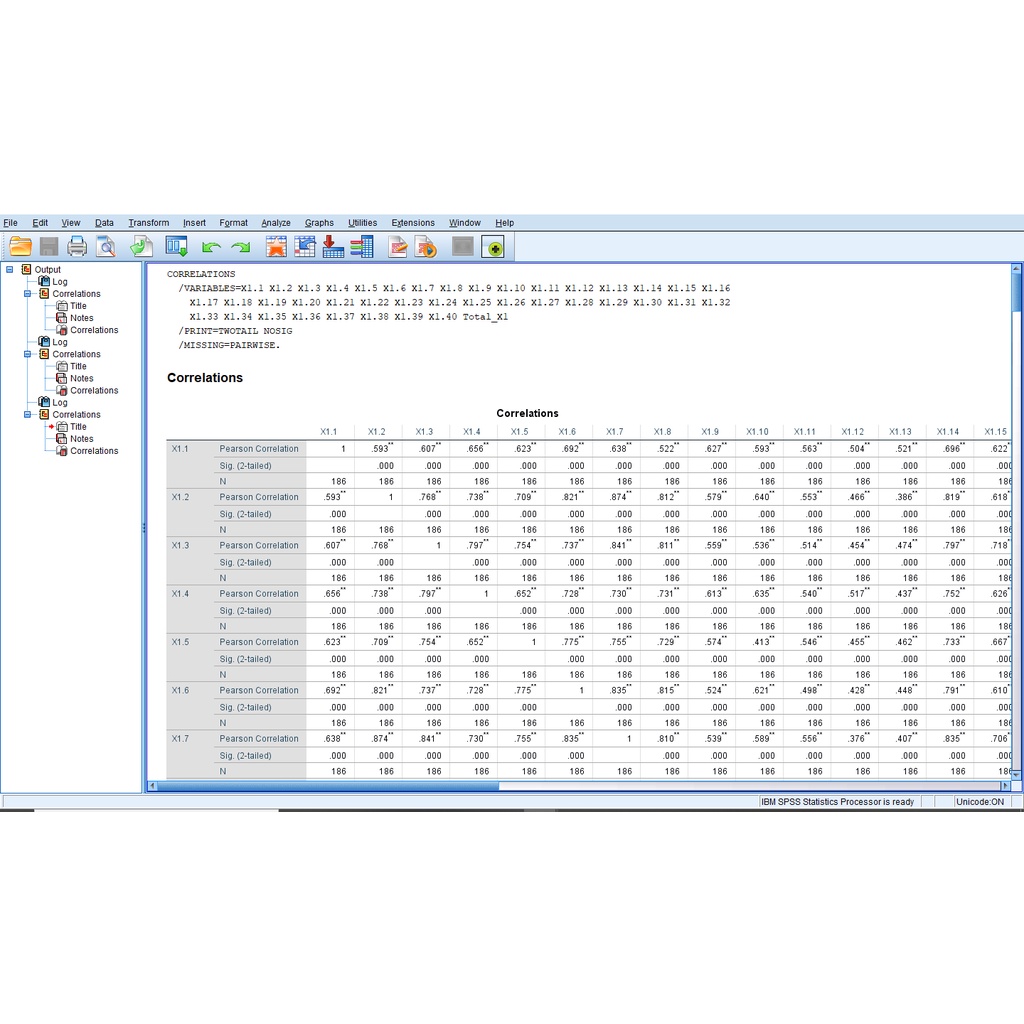Open the Analyze menu

(276, 223)
